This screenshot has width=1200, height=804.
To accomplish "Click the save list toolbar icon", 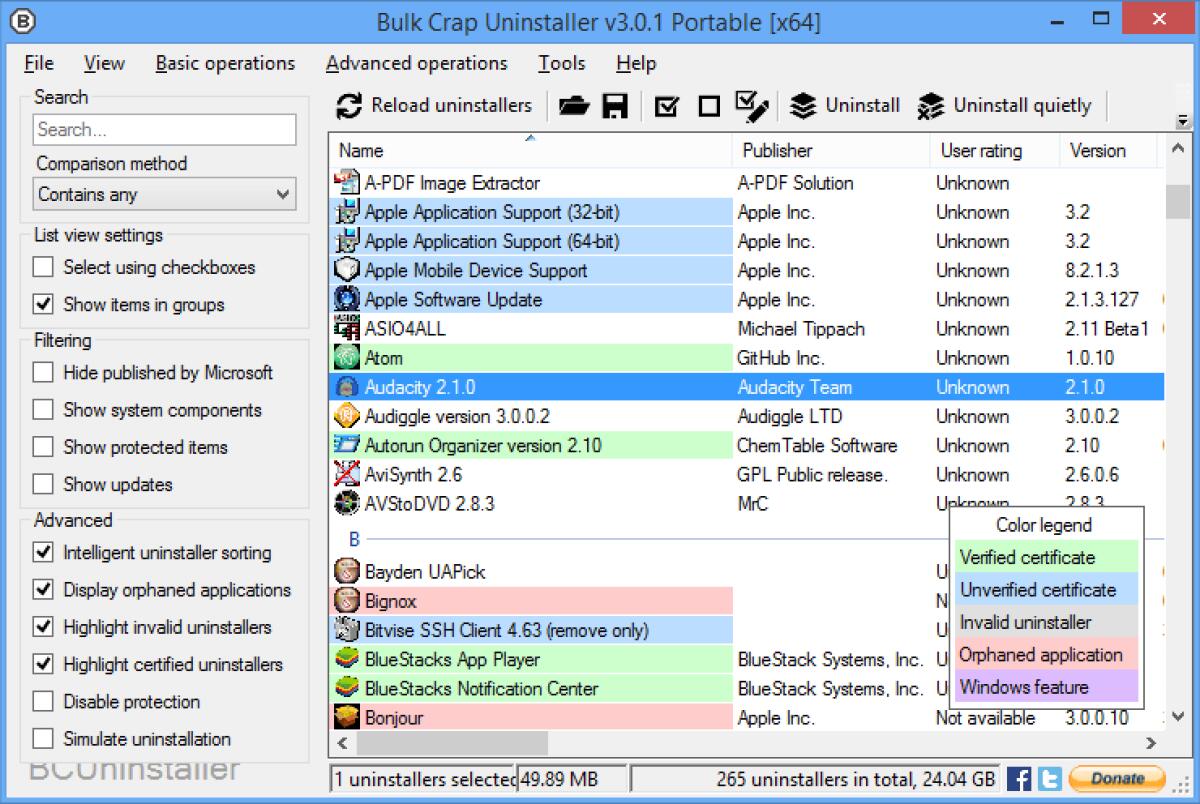I will click(614, 105).
